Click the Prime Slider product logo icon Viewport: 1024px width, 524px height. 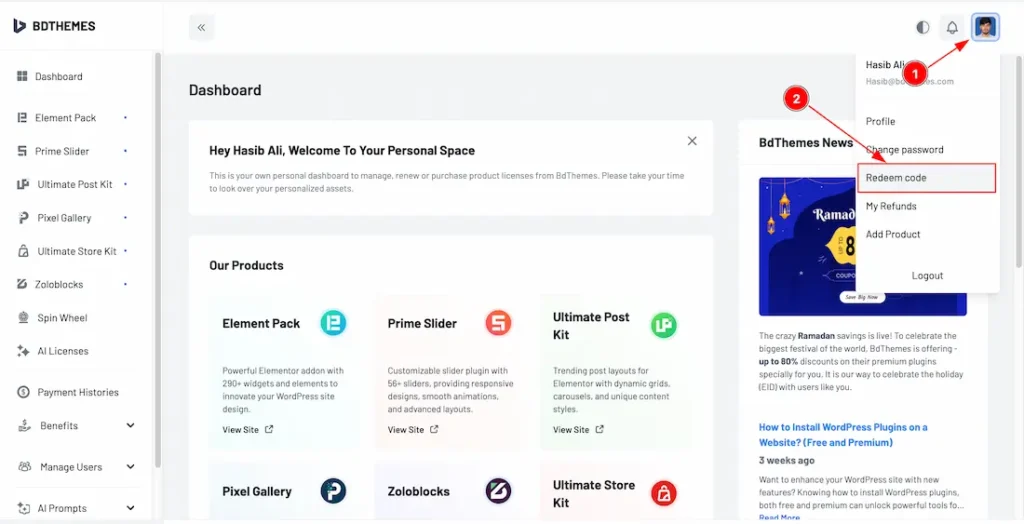pos(498,323)
